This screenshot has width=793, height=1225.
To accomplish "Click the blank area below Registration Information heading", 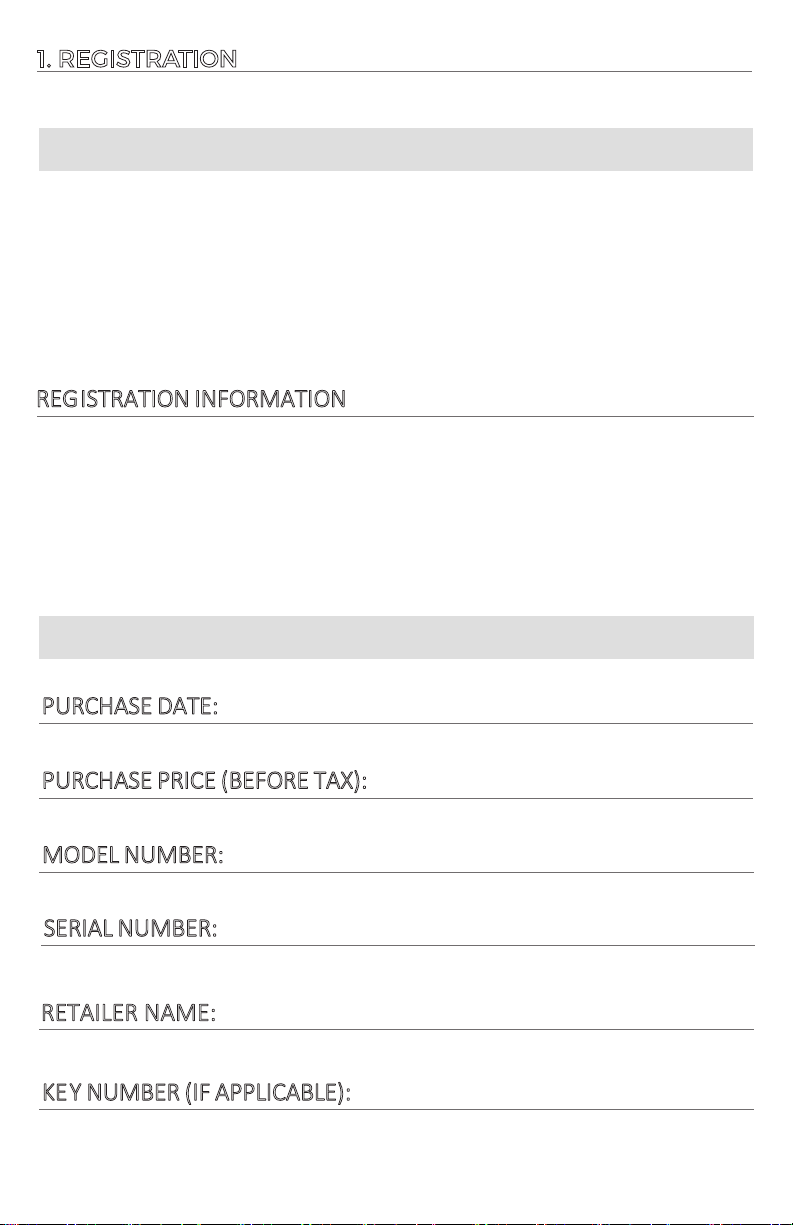I will (x=395, y=515).
